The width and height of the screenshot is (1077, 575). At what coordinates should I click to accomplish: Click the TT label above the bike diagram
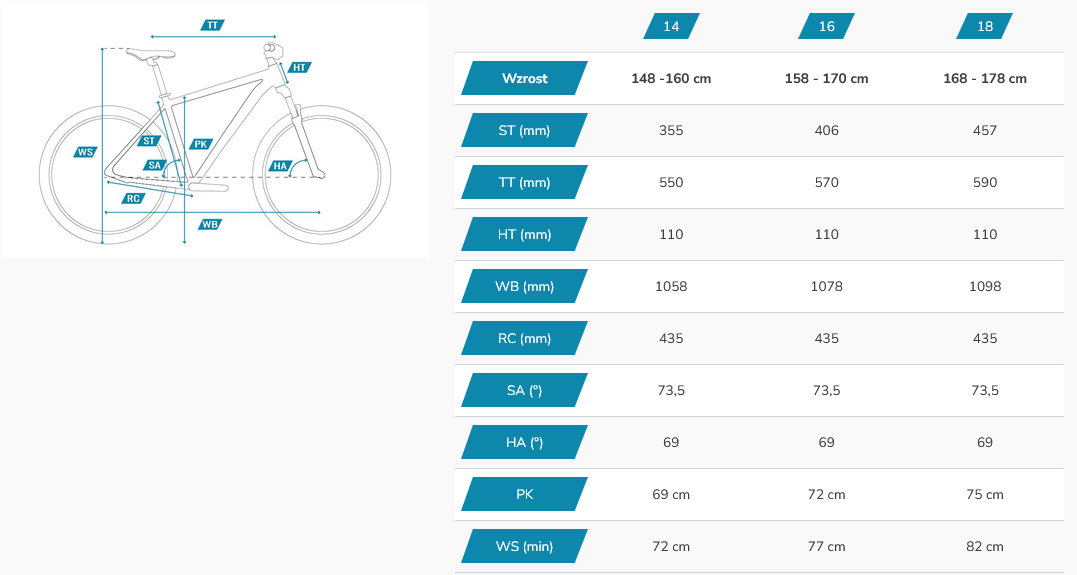pyautogui.click(x=212, y=25)
